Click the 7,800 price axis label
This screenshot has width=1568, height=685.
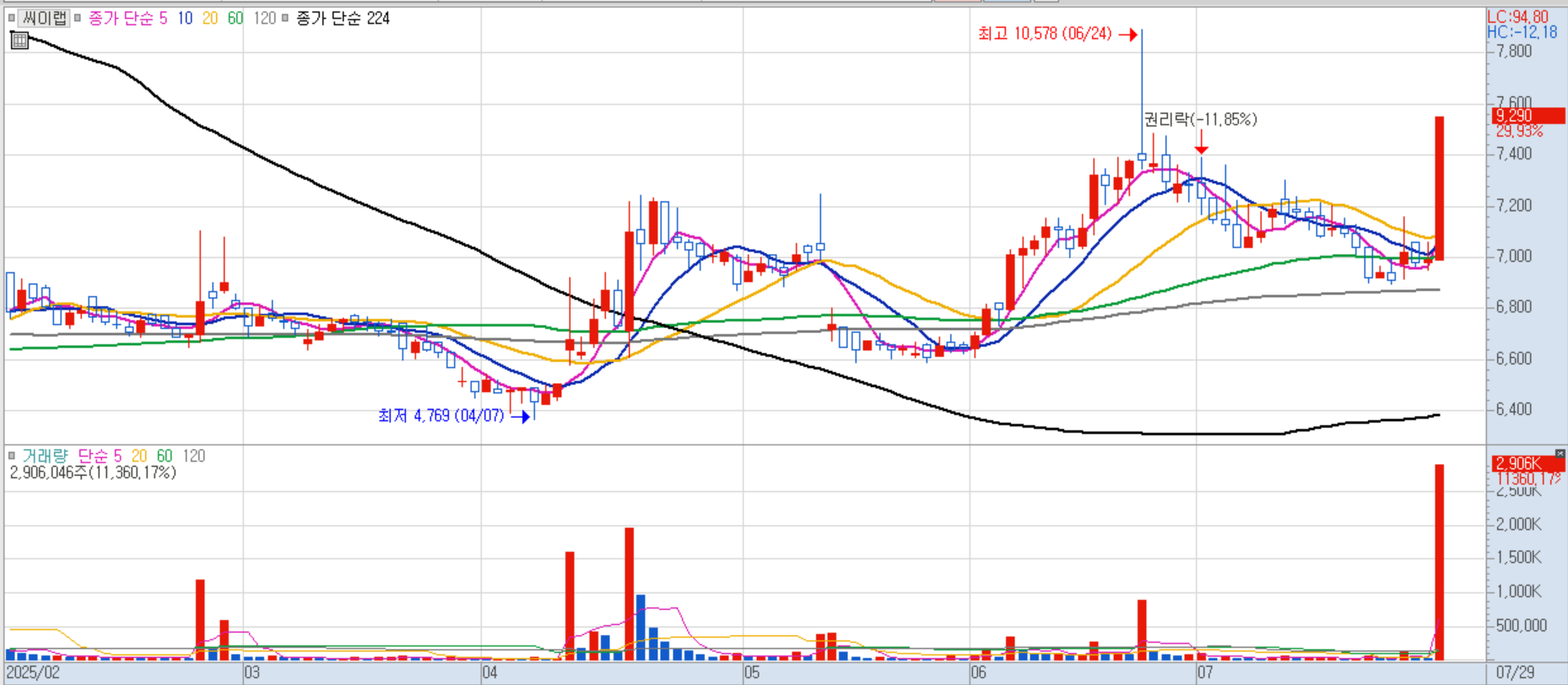click(1514, 51)
